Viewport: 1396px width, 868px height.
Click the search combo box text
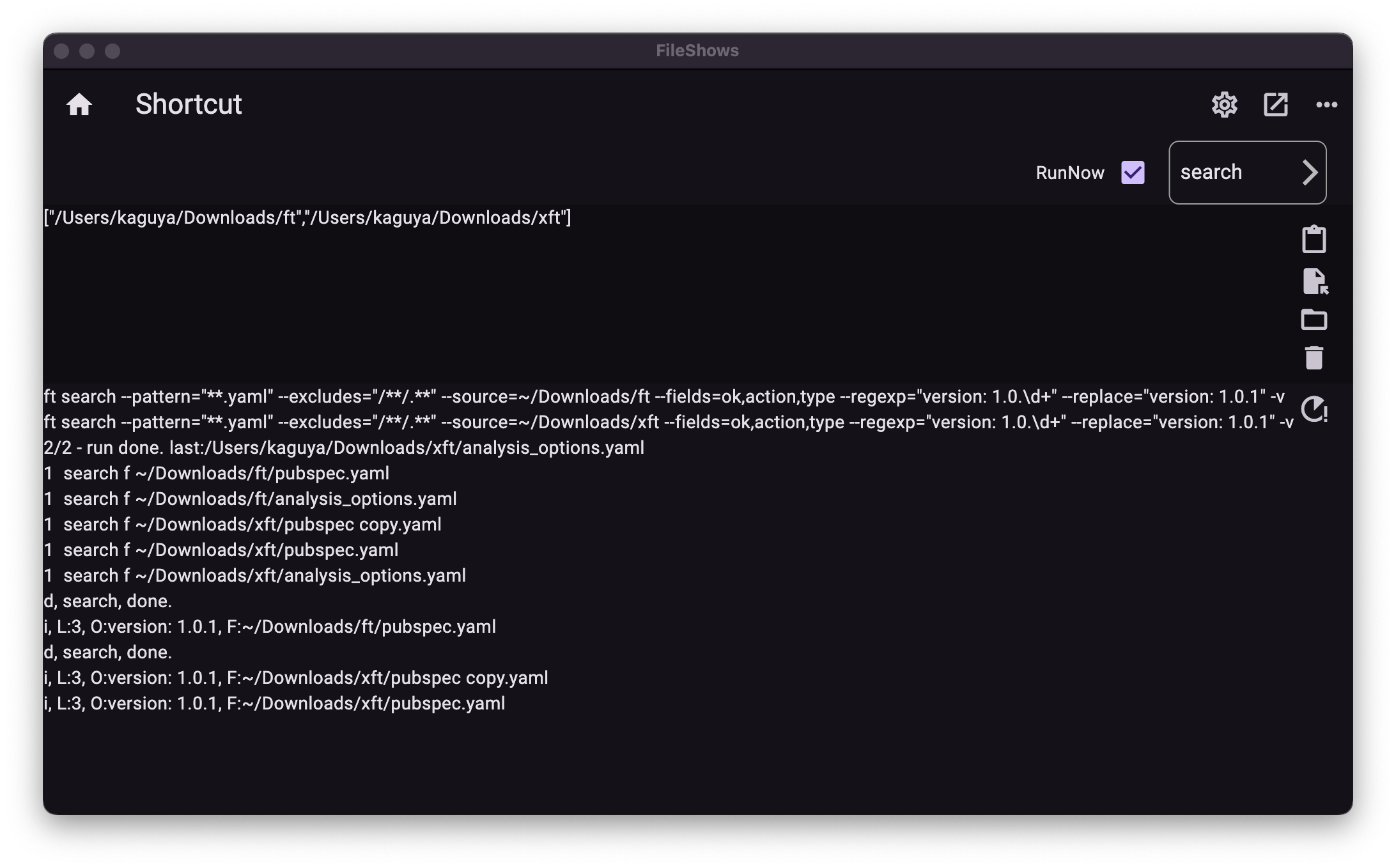click(1211, 173)
